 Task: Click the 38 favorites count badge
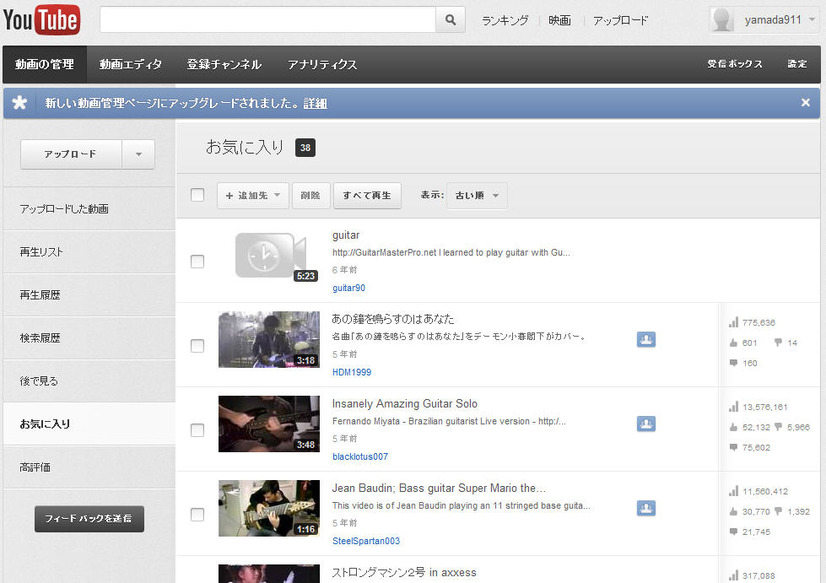point(306,147)
